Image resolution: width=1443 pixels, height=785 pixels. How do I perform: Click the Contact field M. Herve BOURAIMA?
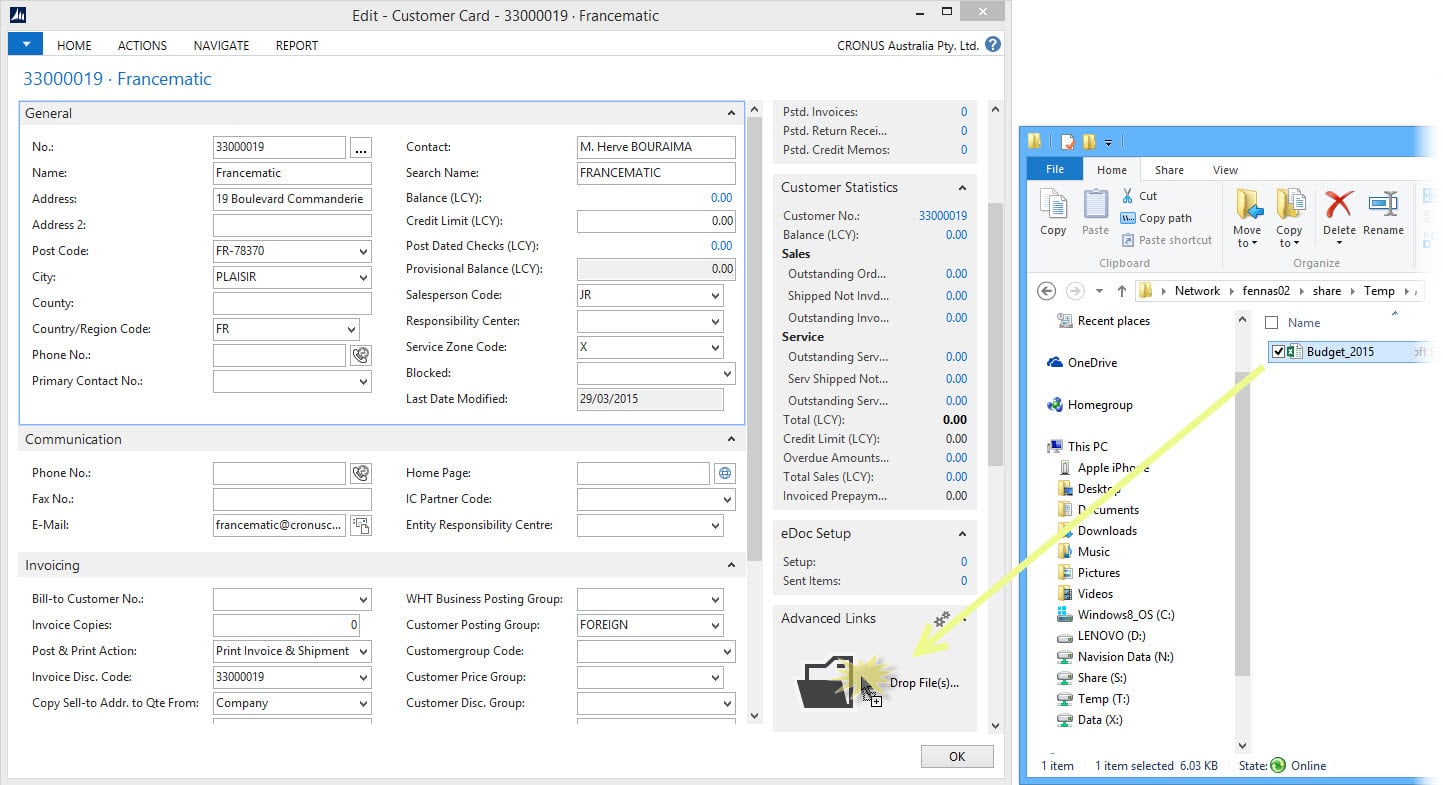(x=656, y=147)
